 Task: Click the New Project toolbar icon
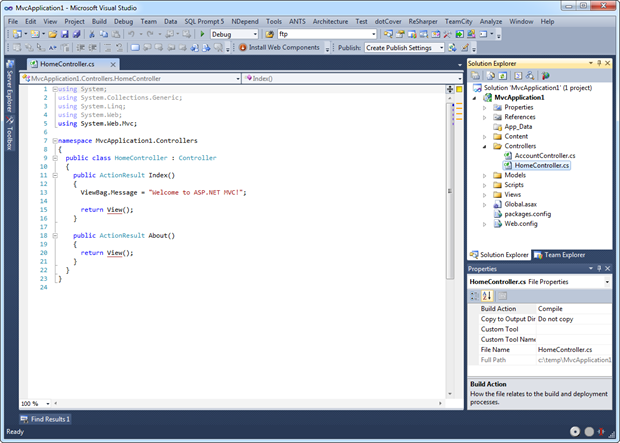(17, 34)
